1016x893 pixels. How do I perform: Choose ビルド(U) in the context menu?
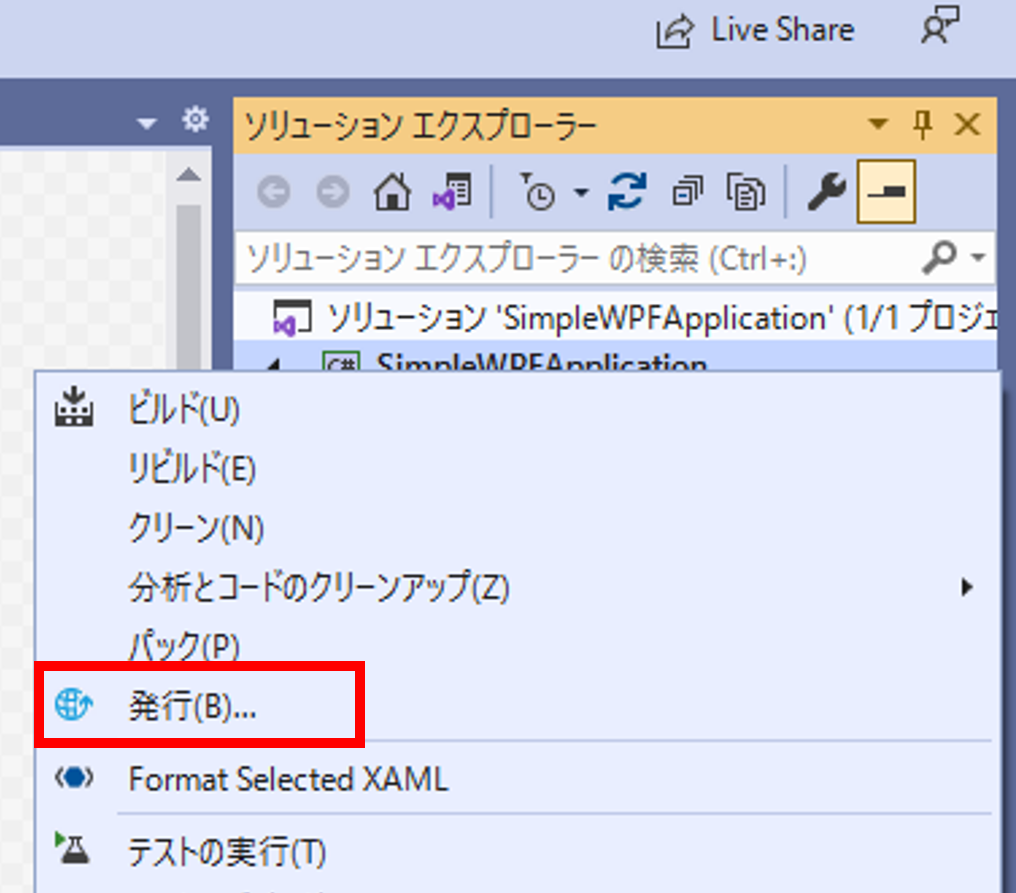(x=184, y=410)
